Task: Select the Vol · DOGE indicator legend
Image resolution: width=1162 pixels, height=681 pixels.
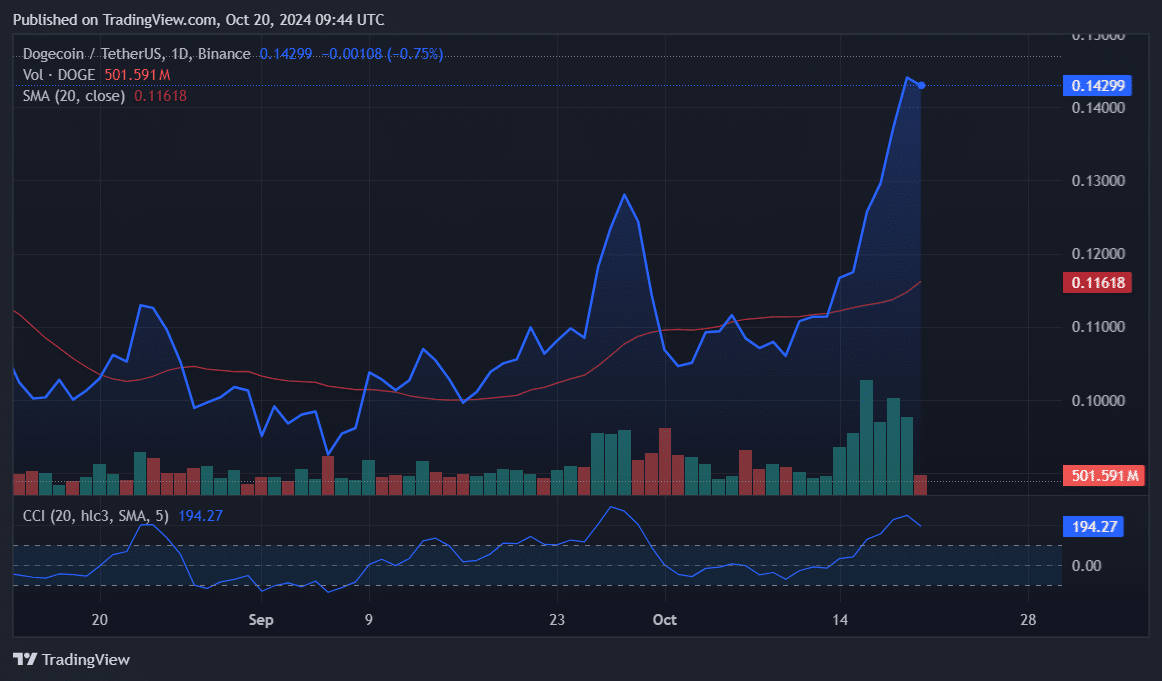Action: [59, 75]
